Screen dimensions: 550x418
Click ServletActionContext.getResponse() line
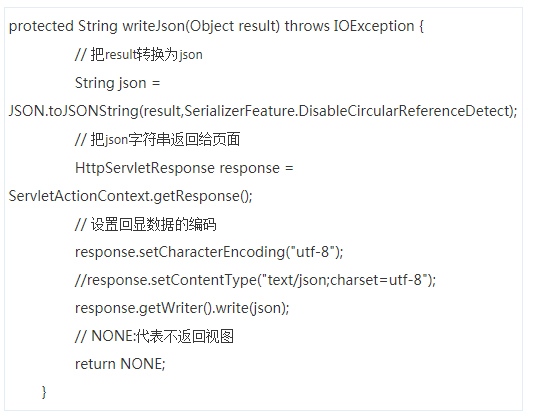click(130, 196)
